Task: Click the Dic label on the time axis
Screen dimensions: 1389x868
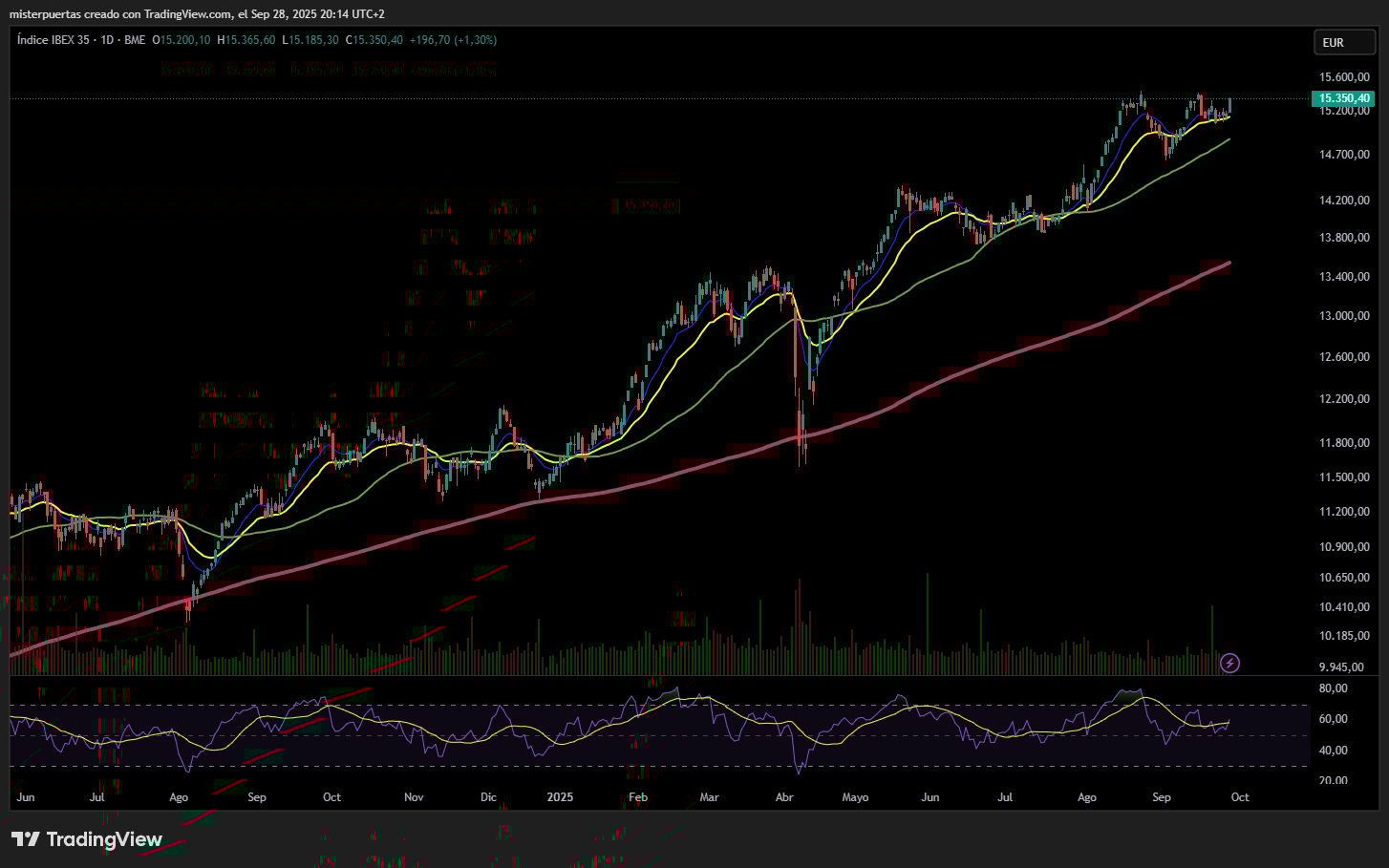Action: tap(488, 797)
